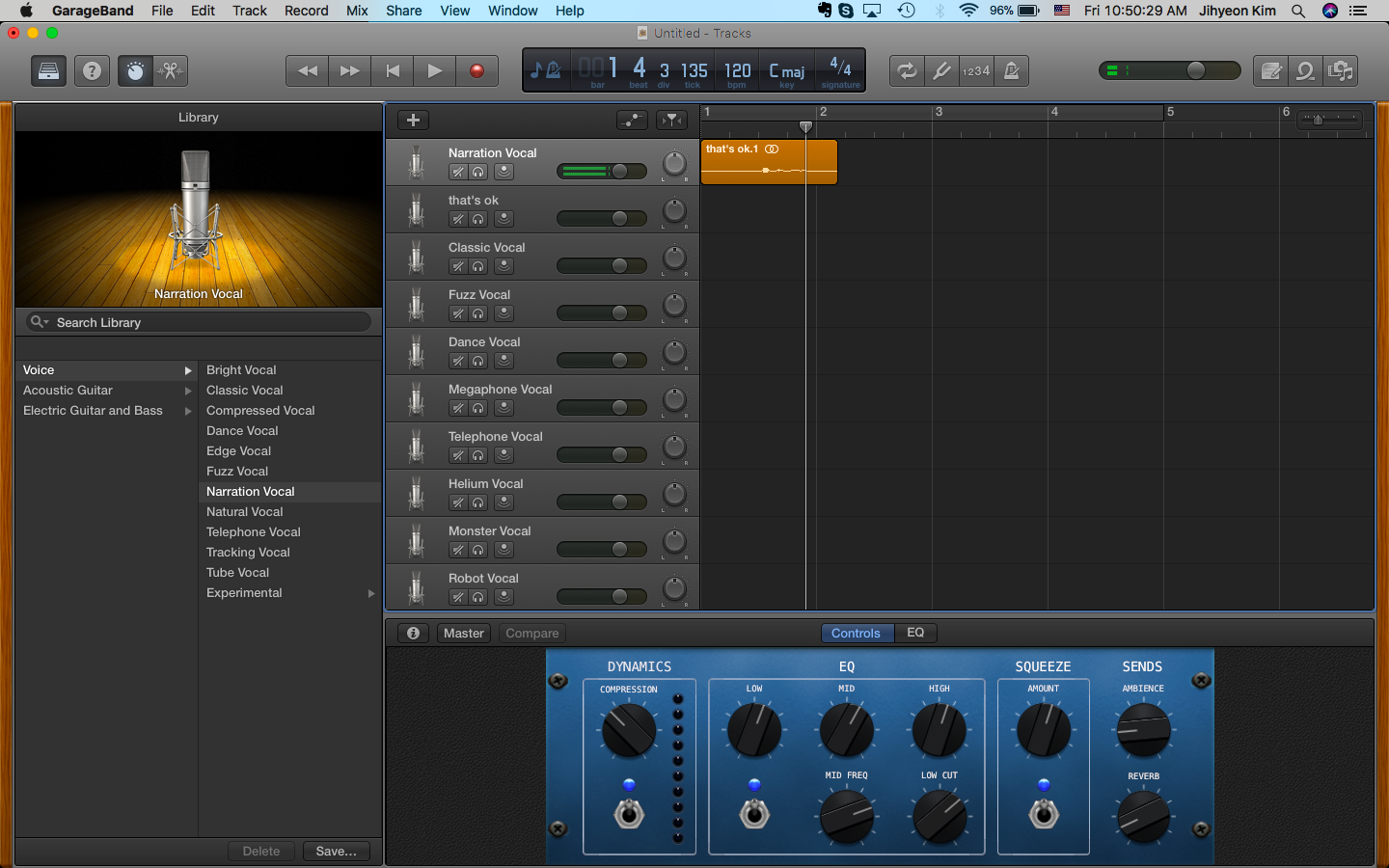Enable input monitoring on Robot Vocal track
Screen dimensions: 1389x868
(504, 597)
